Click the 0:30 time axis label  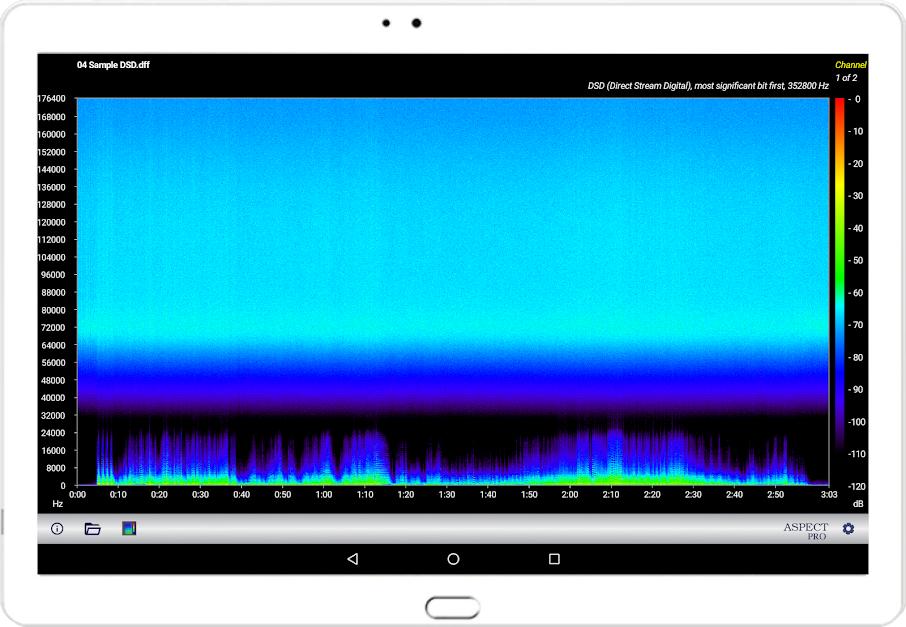(x=200, y=495)
